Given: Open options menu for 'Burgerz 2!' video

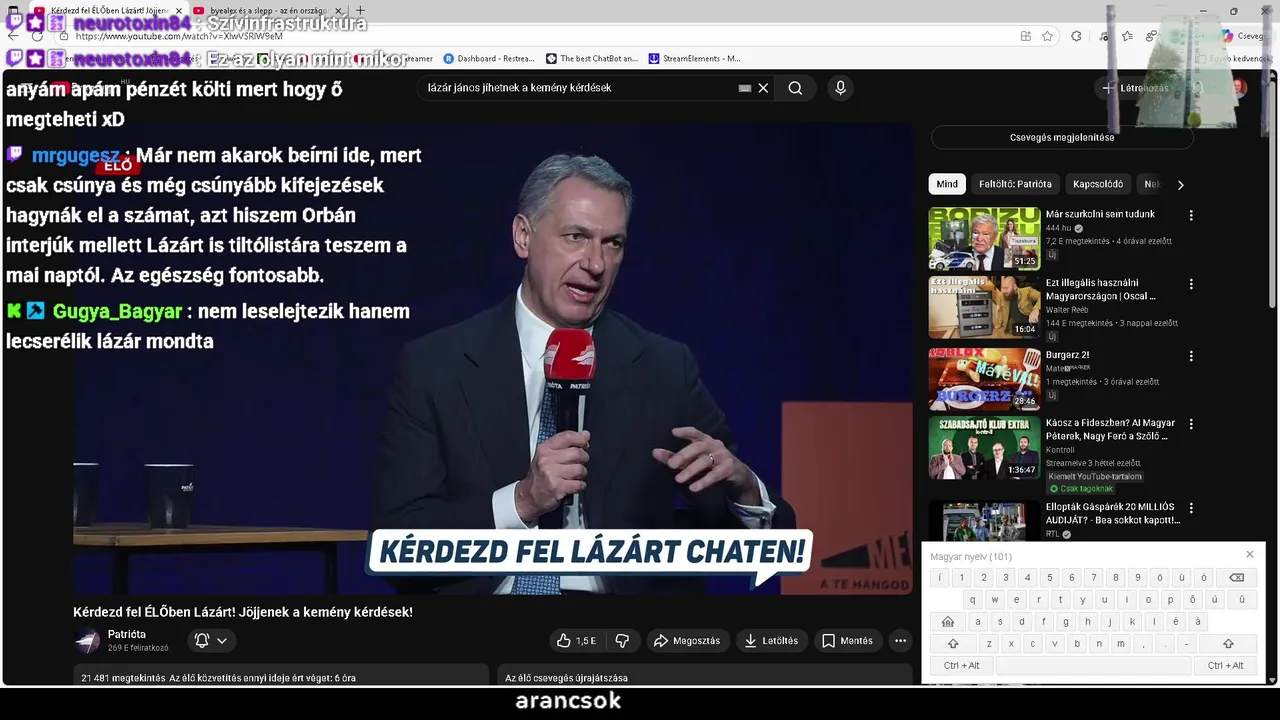Looking at the screenshot, I should [x=1191, y=356].
